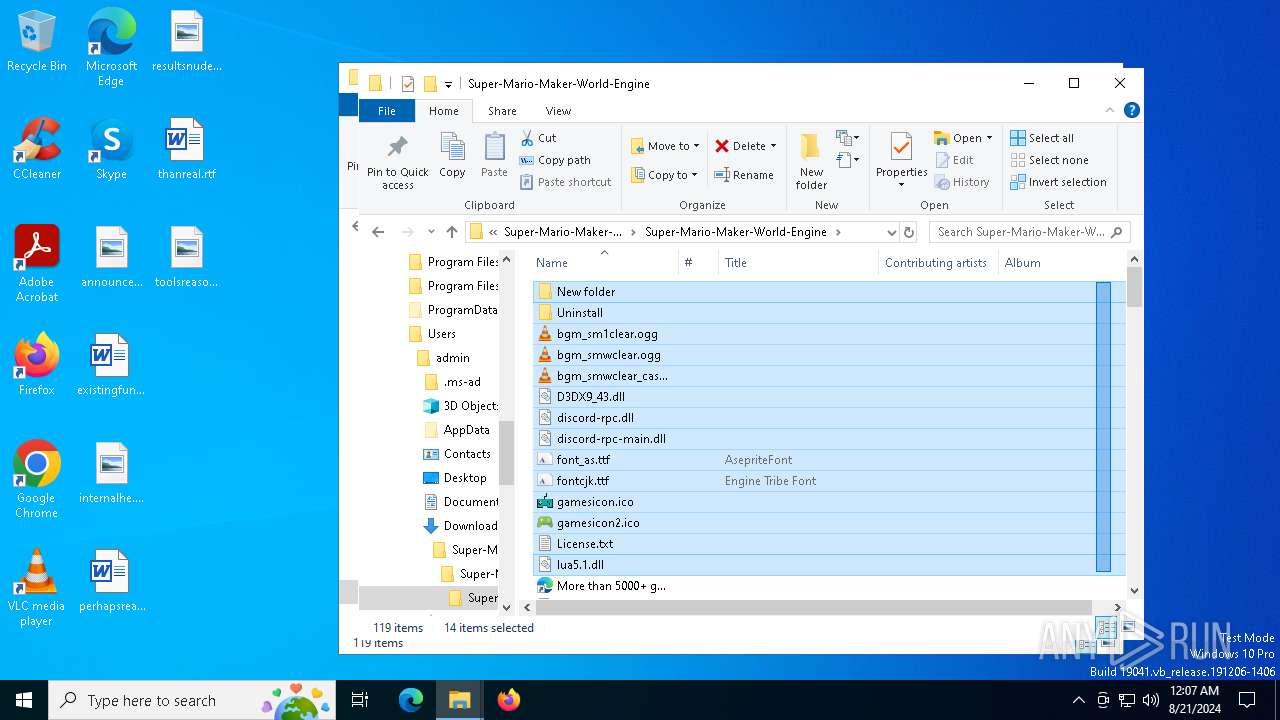Open VLC media player desktop shortcut
The image size is (1280, 720).
click(37, 588)
